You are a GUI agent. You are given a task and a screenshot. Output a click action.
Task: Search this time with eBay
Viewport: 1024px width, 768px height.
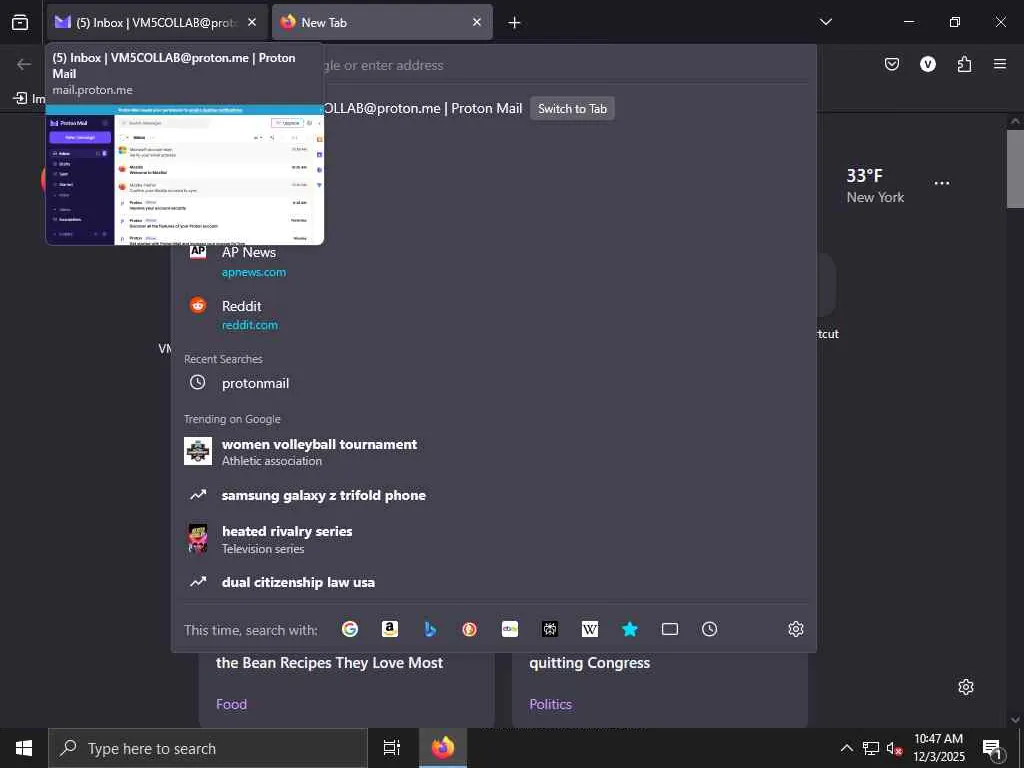point(510,629)
